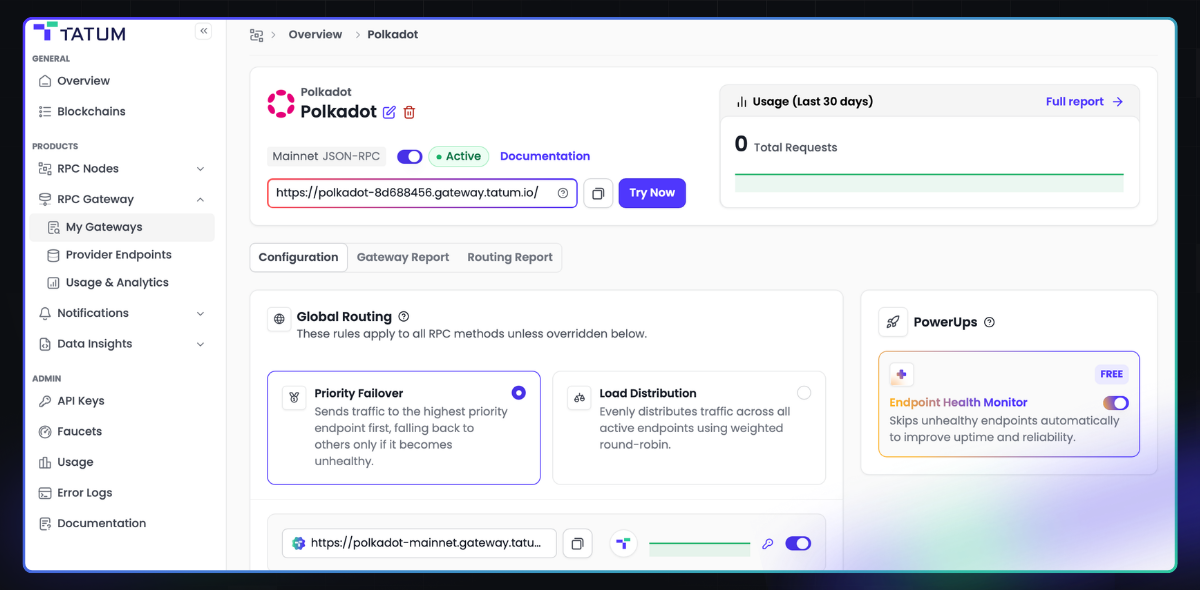Select the Load Distribution radio button

pyautogui.click(x=804, y=393)
